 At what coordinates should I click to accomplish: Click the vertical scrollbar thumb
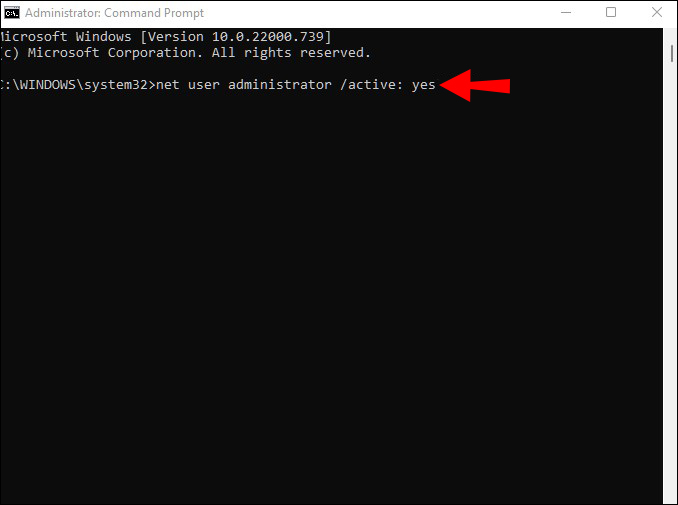click(672, 53)
